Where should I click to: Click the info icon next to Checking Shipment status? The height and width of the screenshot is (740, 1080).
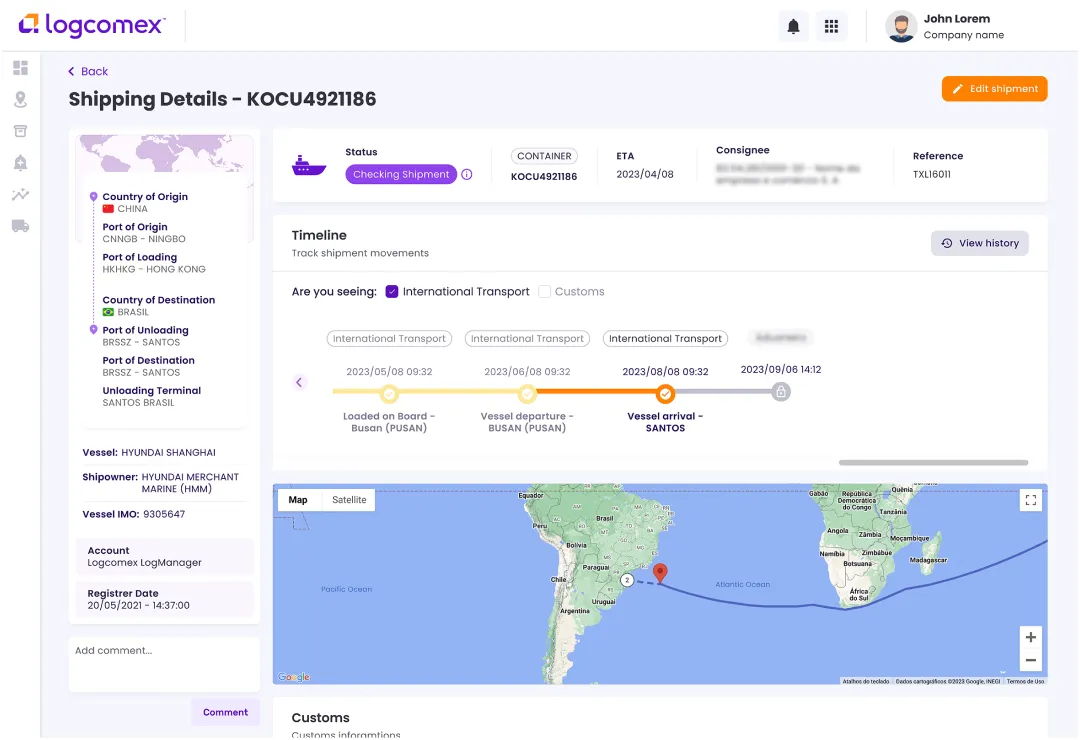[466, 173]
